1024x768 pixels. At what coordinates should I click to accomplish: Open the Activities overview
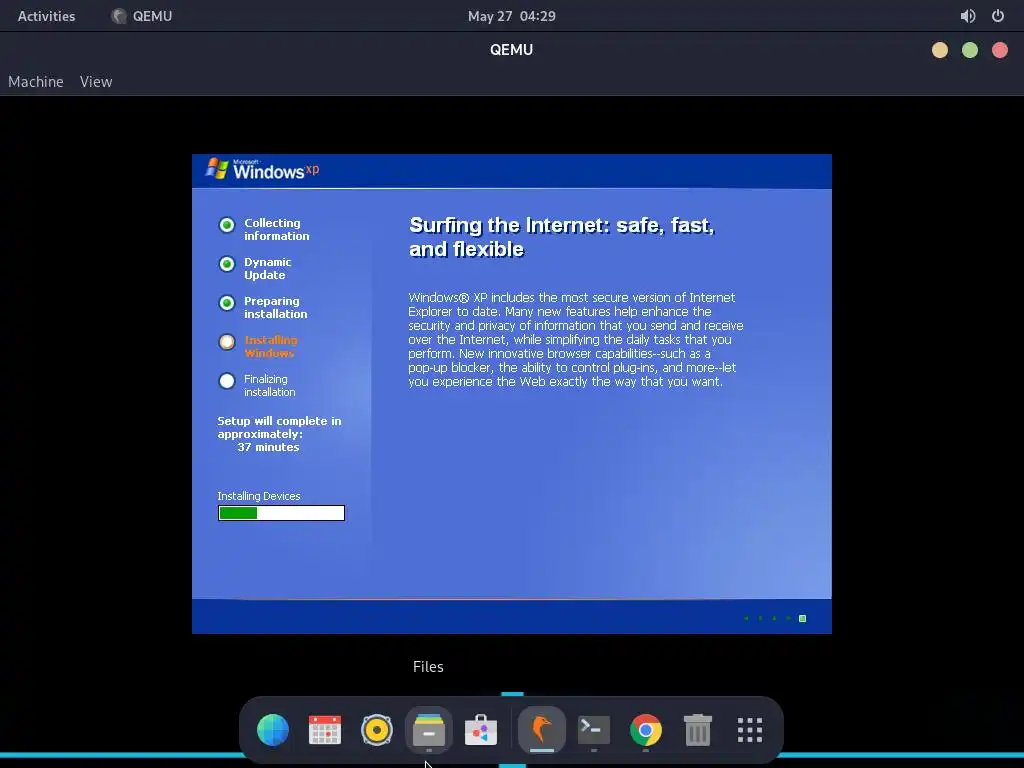pyautogui.click(x=46, y=16)
